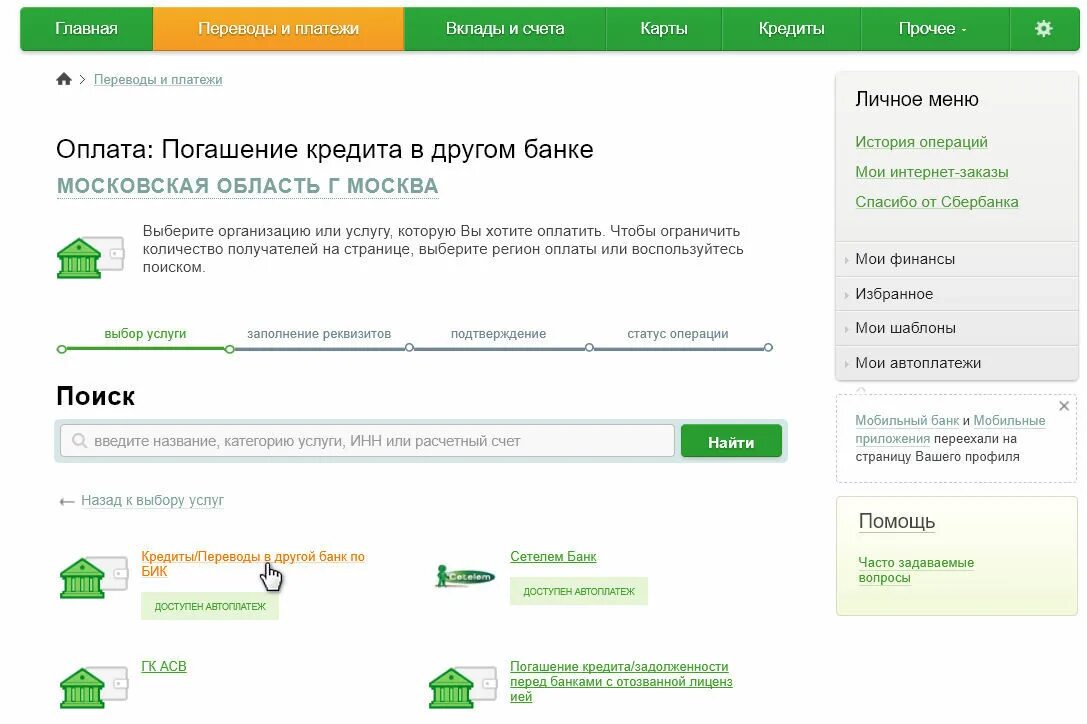
Task: Expand Избранное section
Action: [x=957, y=294]
